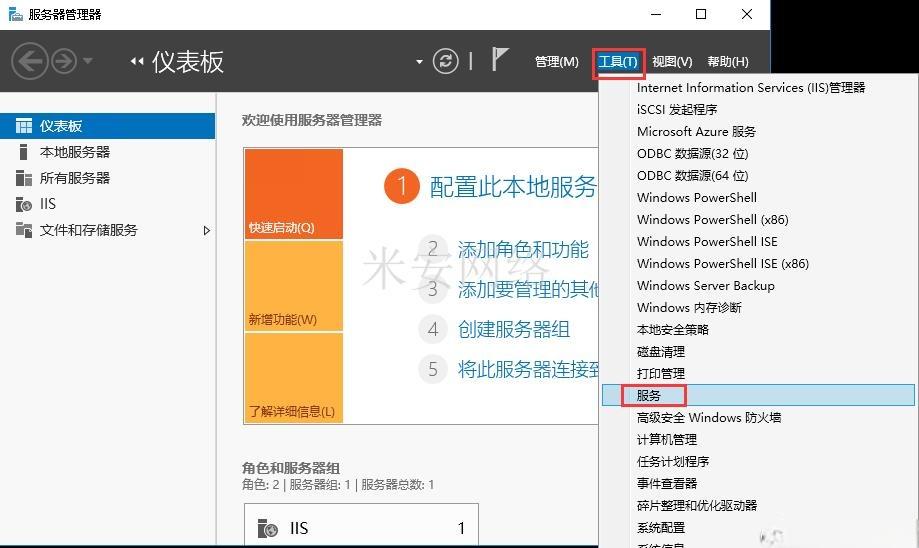Click 添加要管理的其他服务器 link
919x548 pixels.
527,289
